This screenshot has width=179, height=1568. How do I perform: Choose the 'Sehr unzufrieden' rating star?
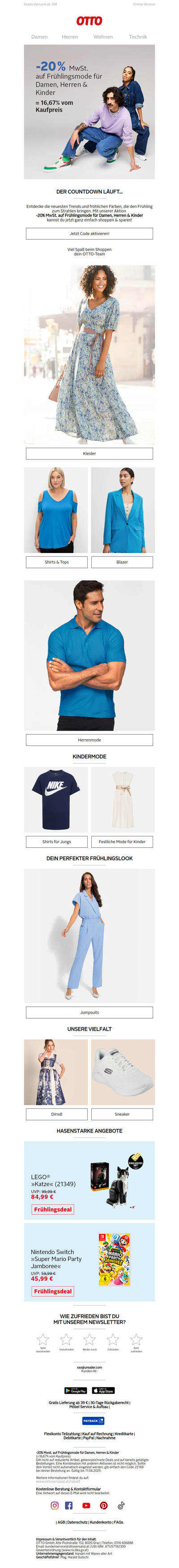[x=43, y=1338]
